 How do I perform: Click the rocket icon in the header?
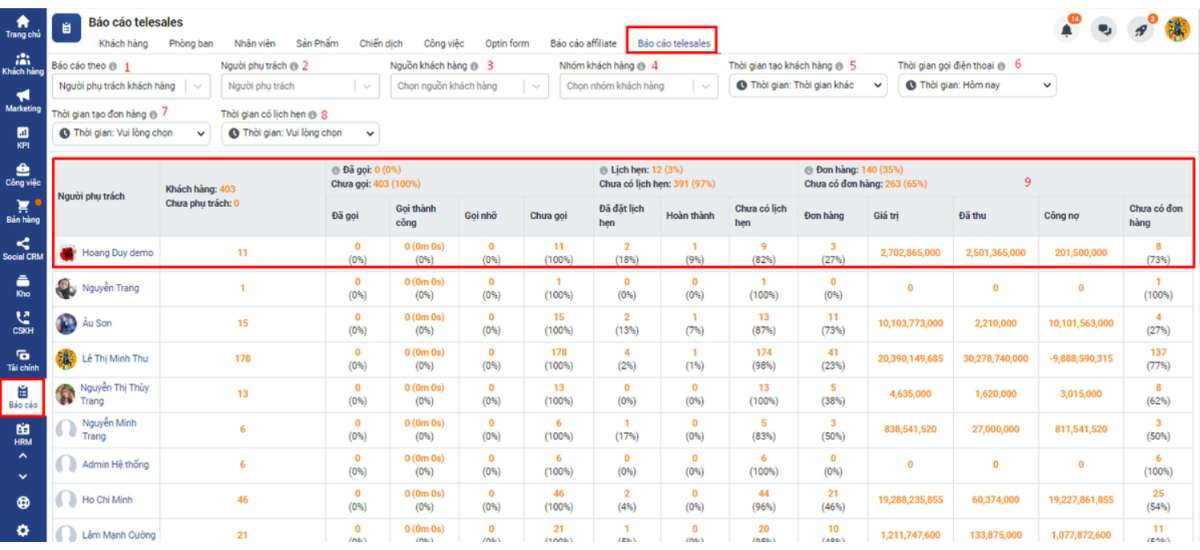pyautogui.click(x=1142, y=30)
